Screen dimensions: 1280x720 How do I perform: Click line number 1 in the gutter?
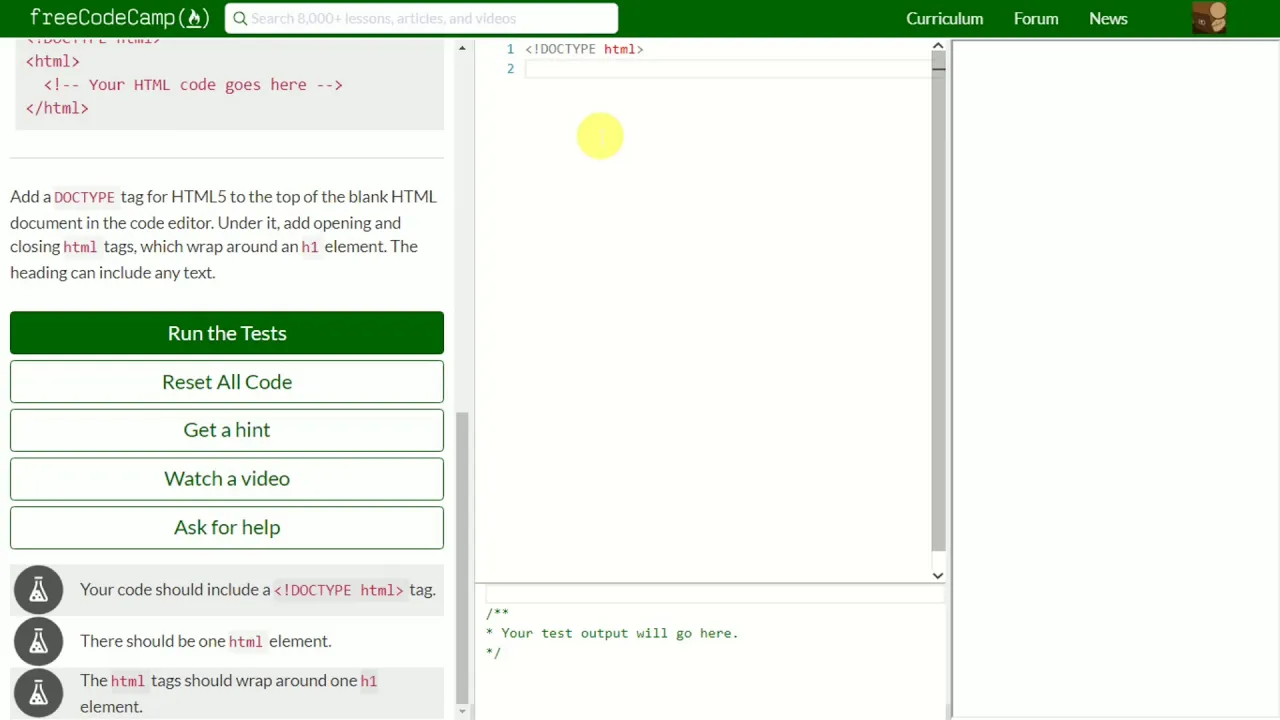[510, 49]
